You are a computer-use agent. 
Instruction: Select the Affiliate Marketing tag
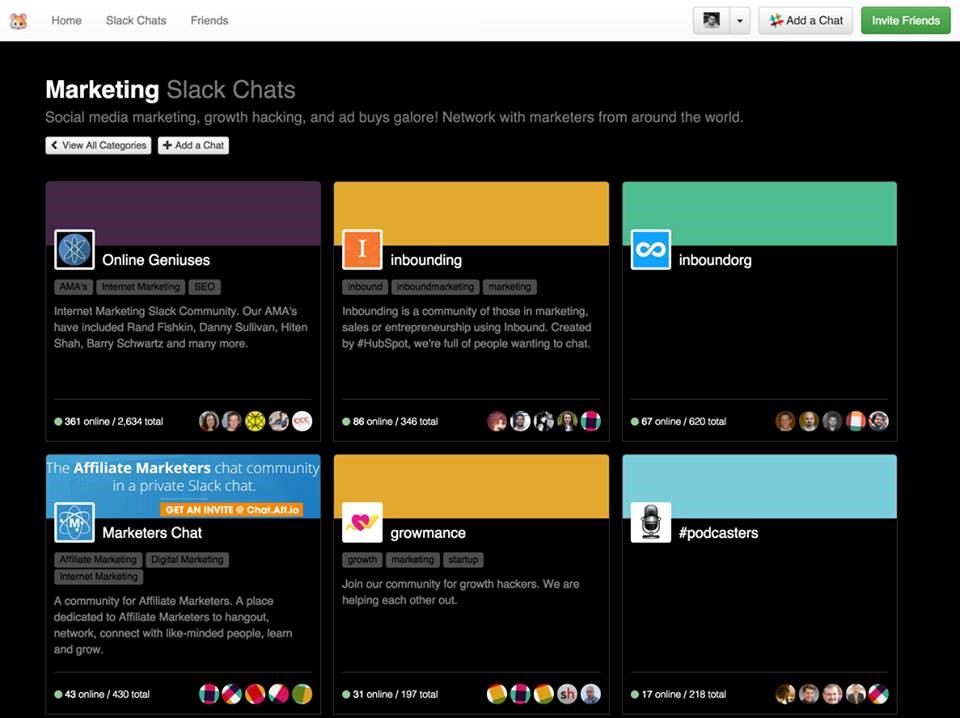(x=98, y=560)
